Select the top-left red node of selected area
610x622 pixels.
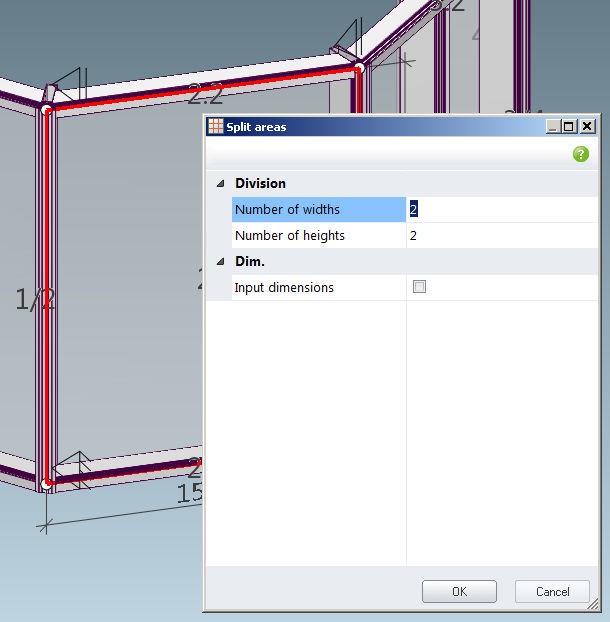click(46, 108)
